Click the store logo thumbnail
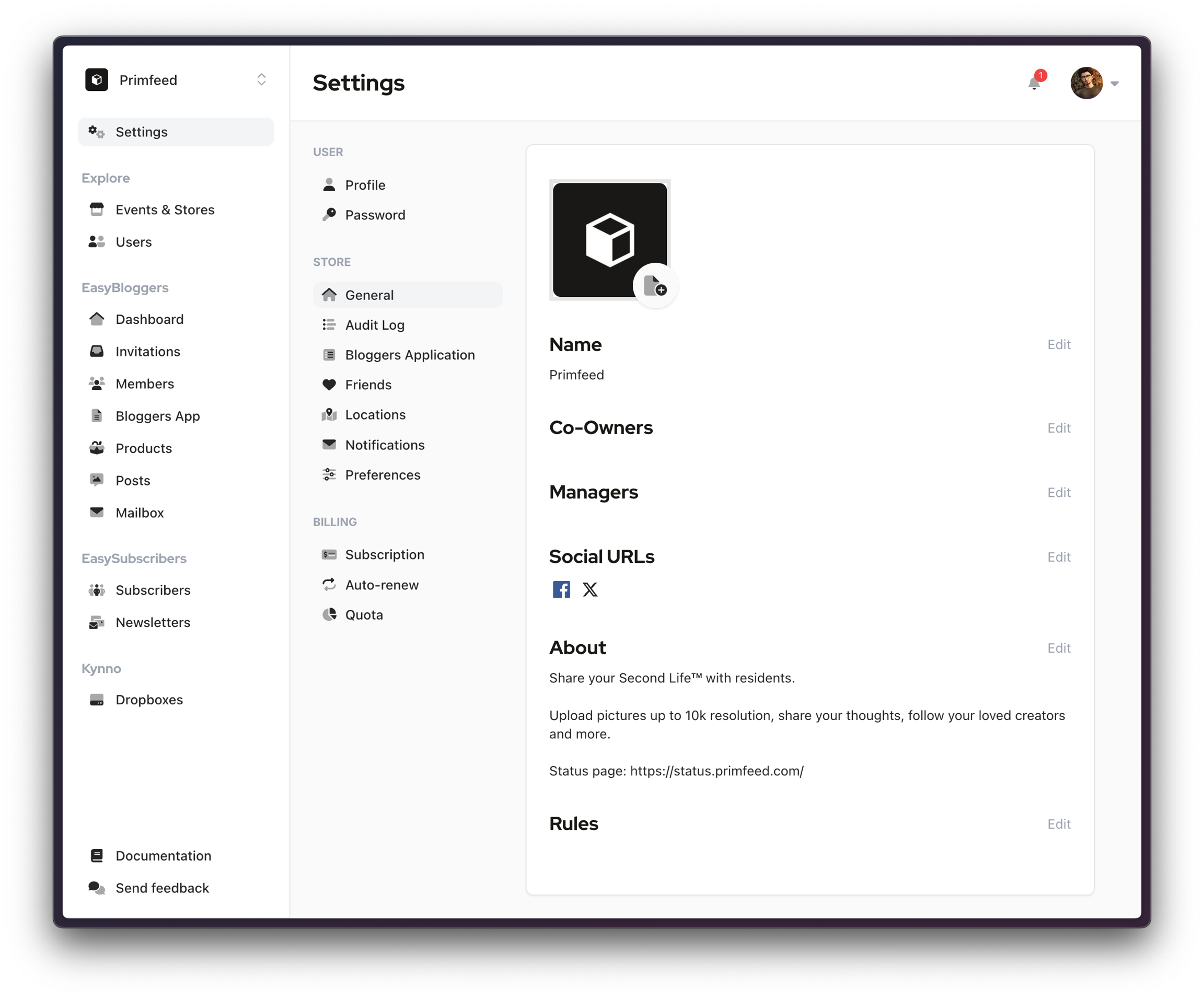1204x998 pixels. (x=609, y=240)
